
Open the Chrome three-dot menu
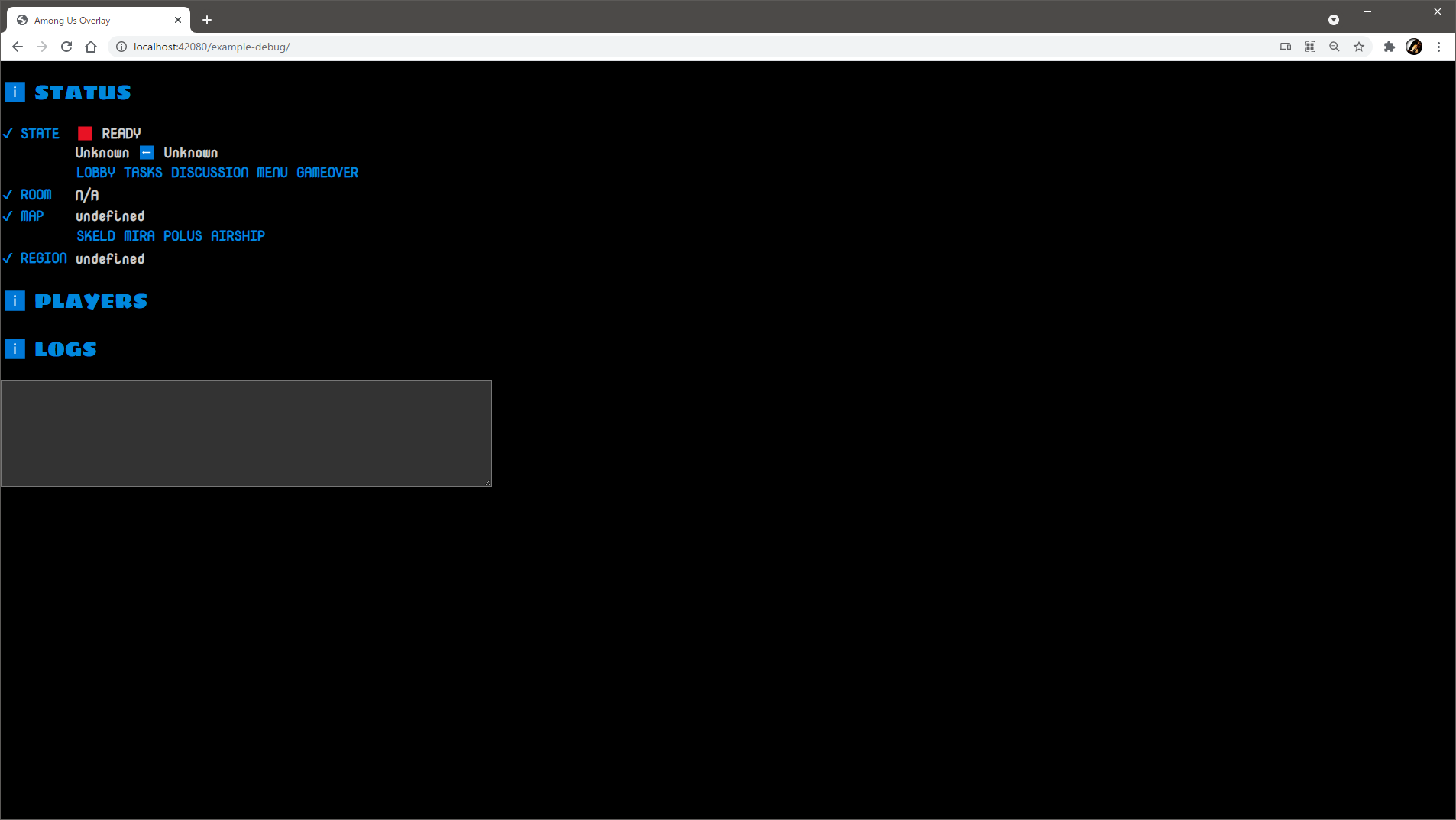coord(1438,47)
